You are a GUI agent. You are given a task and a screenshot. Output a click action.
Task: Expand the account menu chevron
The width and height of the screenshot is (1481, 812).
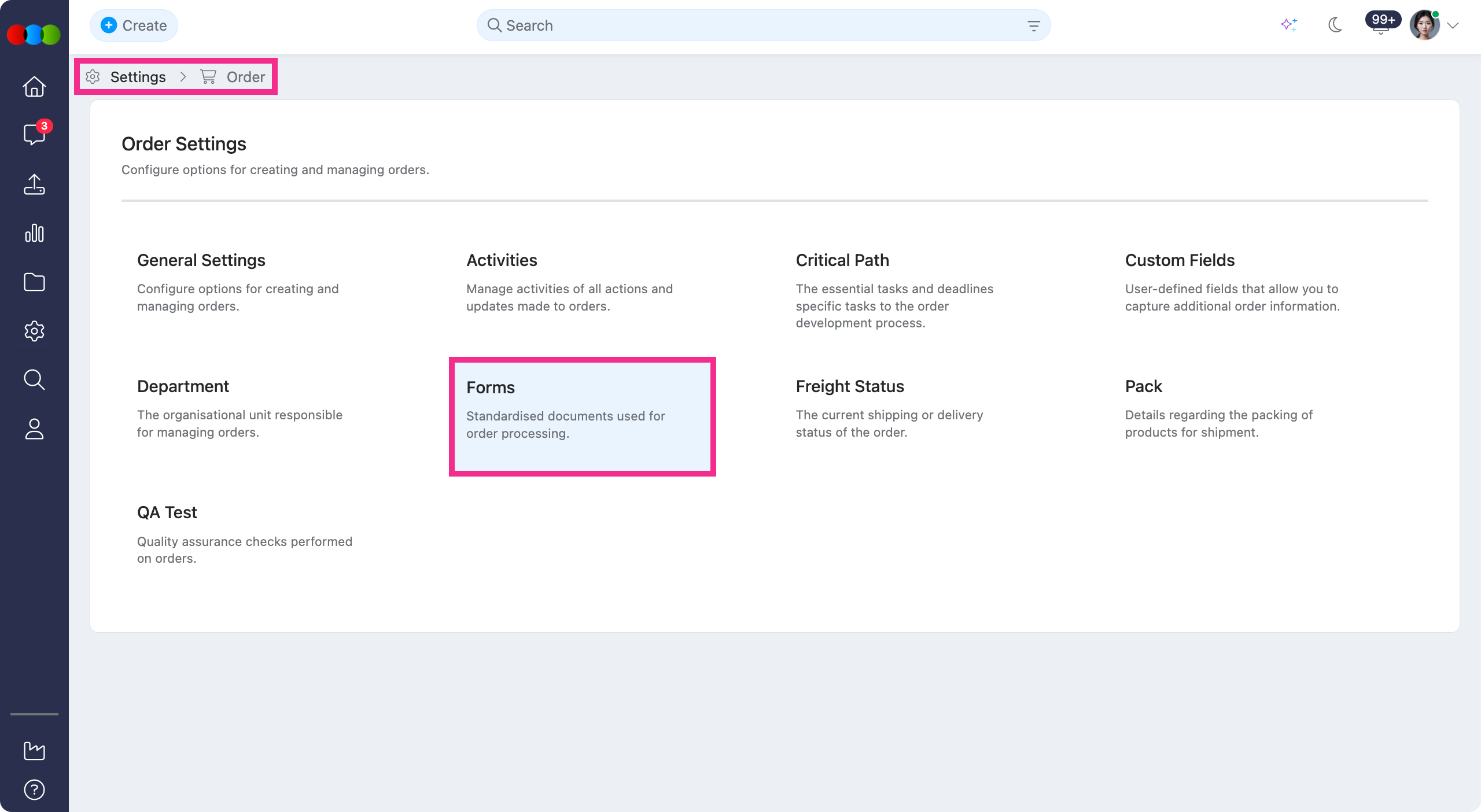(x=1453, y=25)
